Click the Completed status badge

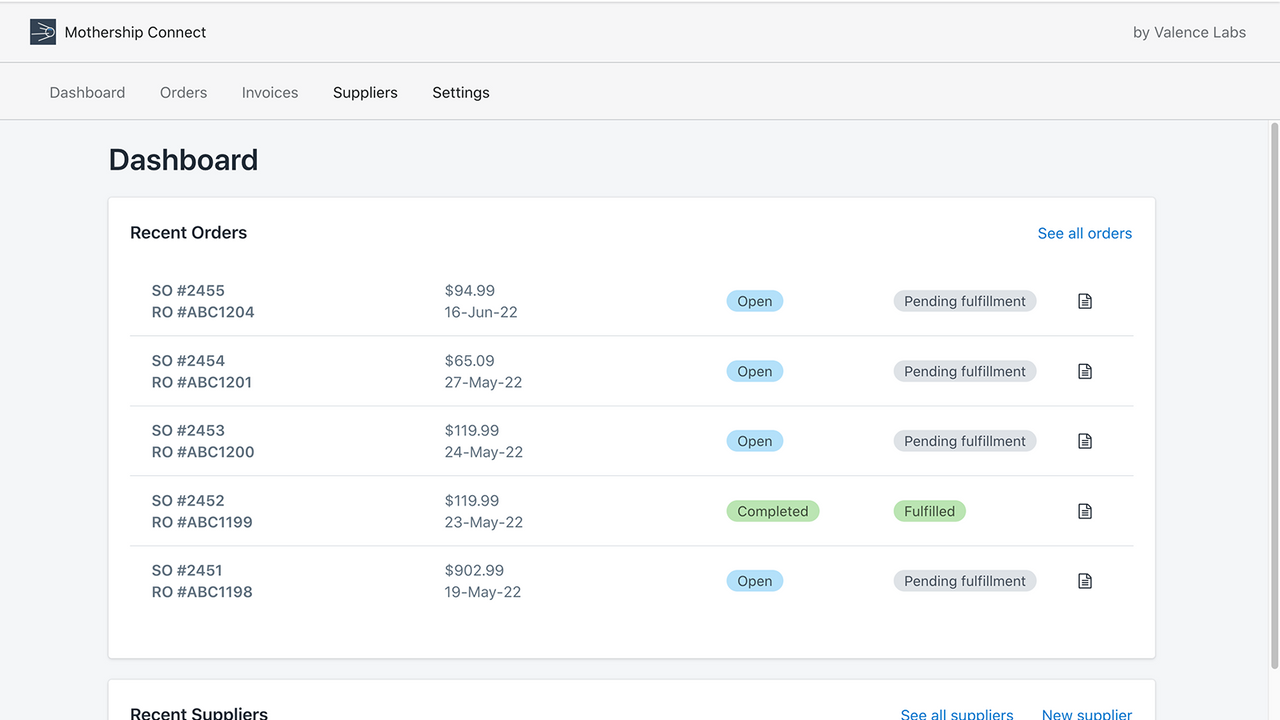pos(773,511)
